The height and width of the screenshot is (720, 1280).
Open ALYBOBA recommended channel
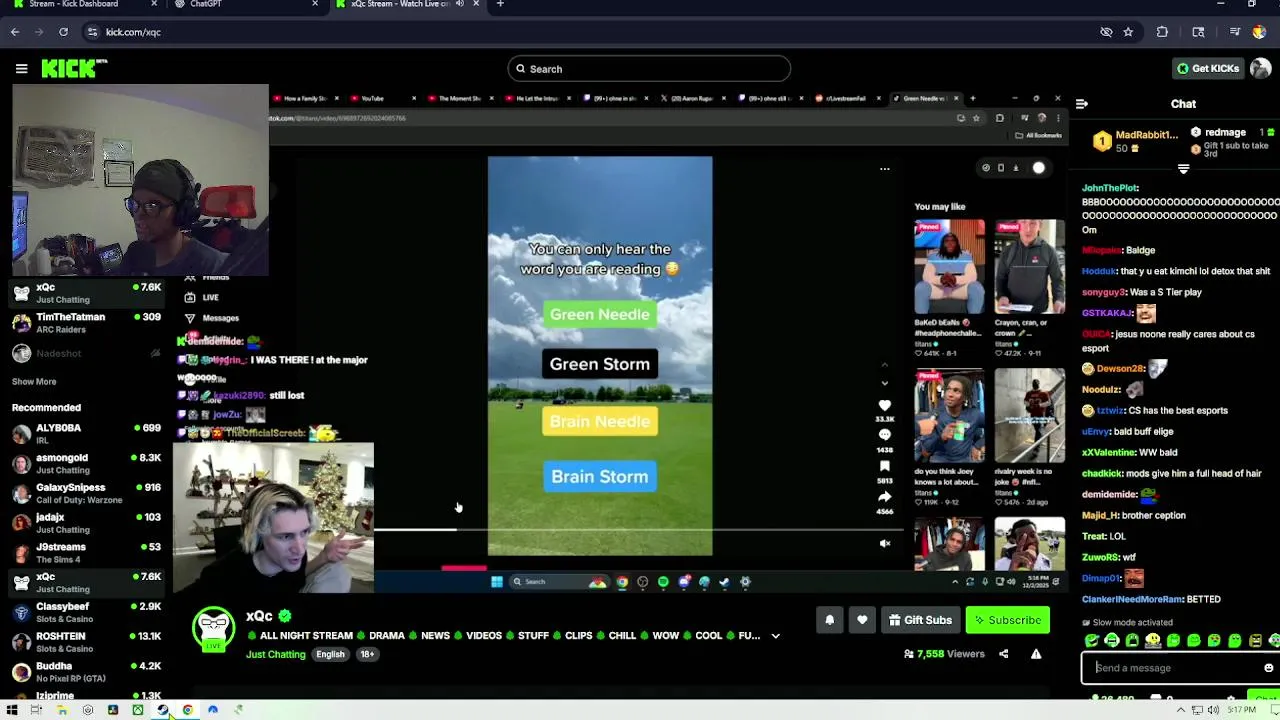point(85,434)
